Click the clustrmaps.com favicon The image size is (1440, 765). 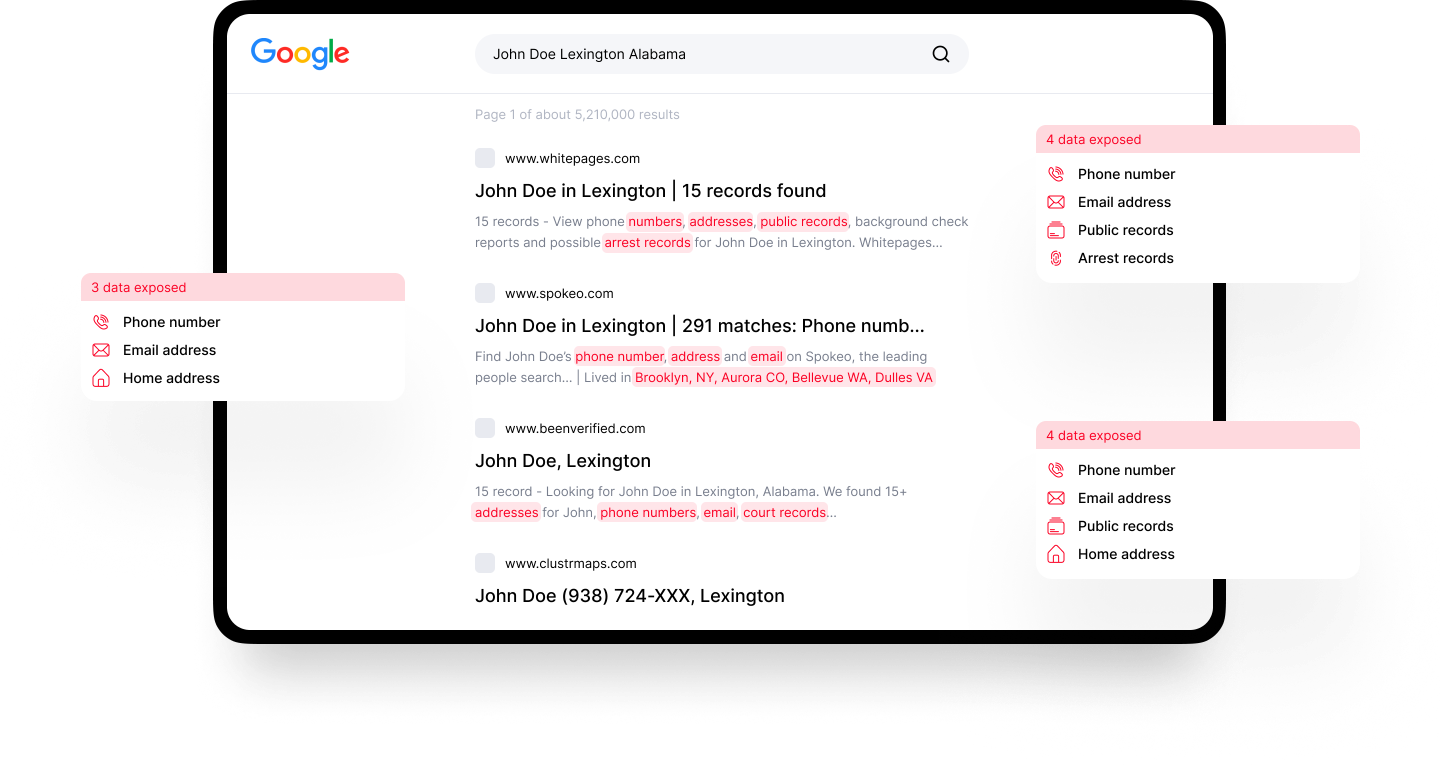point(485,563)
